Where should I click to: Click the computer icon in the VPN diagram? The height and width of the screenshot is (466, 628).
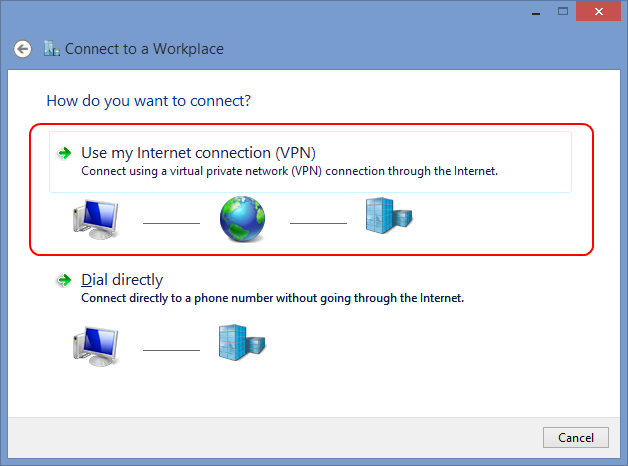(x=96, y=218)
